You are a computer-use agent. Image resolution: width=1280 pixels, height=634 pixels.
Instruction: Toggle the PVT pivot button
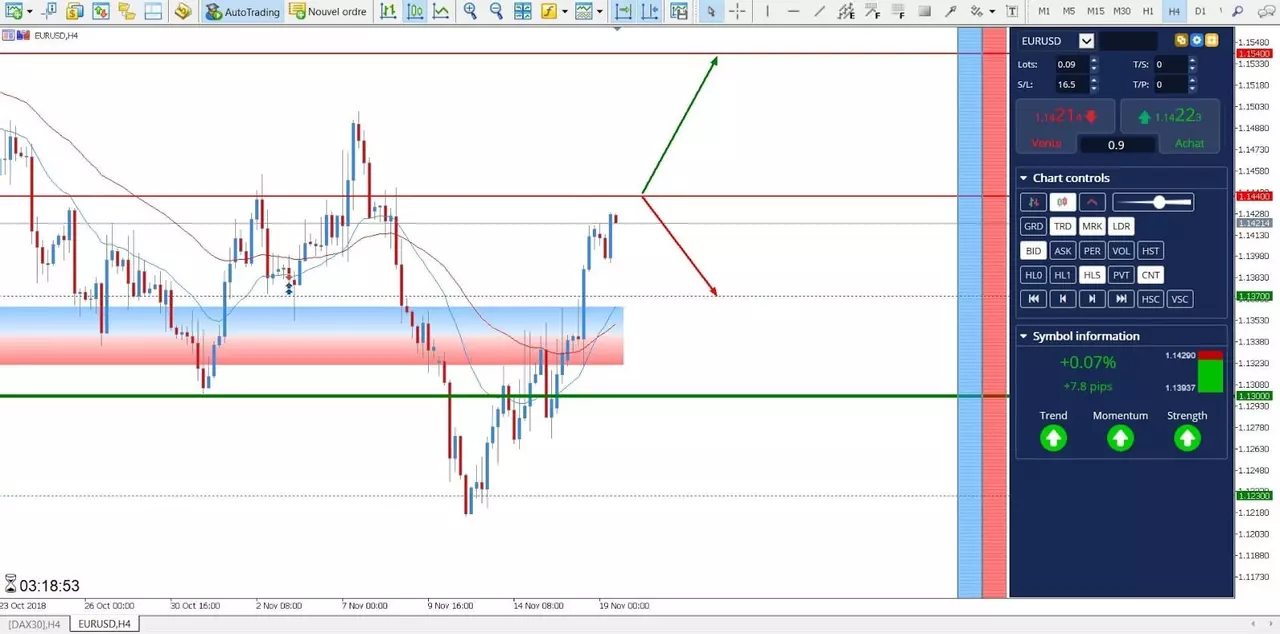(x=1121, y=275)
